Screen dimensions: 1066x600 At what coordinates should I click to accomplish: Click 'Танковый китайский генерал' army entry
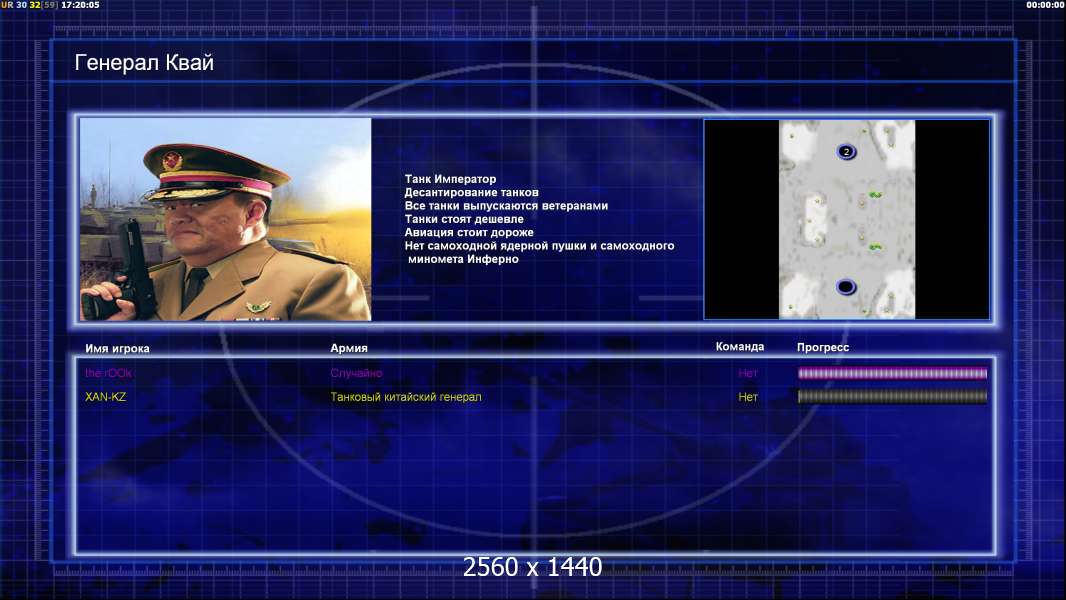coord(406,397)
